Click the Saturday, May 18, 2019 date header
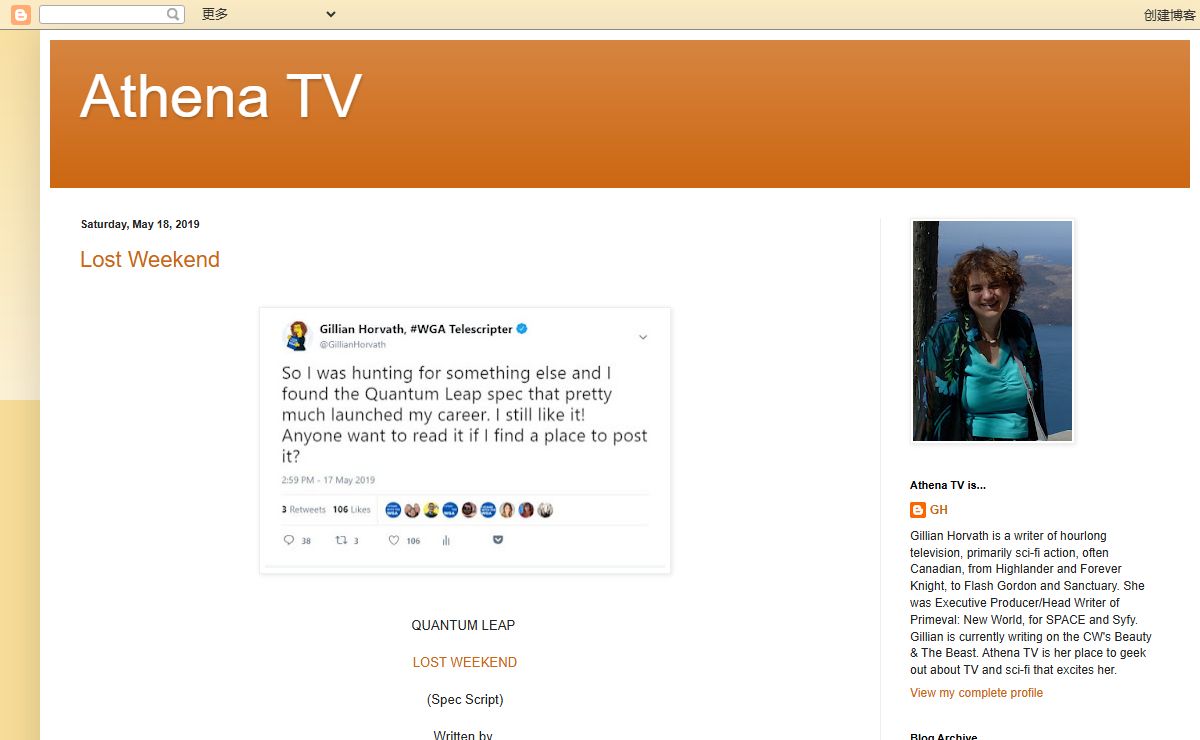1200x740 pixels. [140, 224]
